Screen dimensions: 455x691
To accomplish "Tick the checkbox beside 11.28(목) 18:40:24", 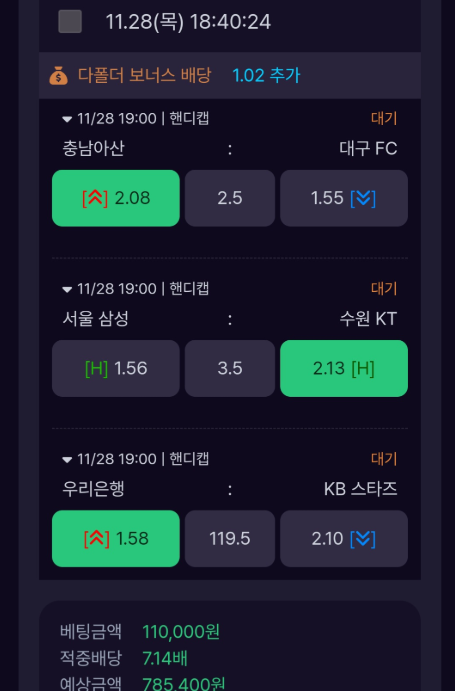I will click(70, 22).
